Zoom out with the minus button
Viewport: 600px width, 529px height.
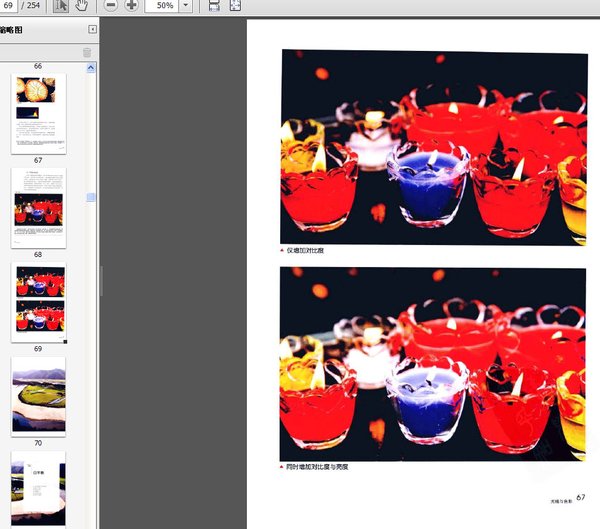click(111, 5)
